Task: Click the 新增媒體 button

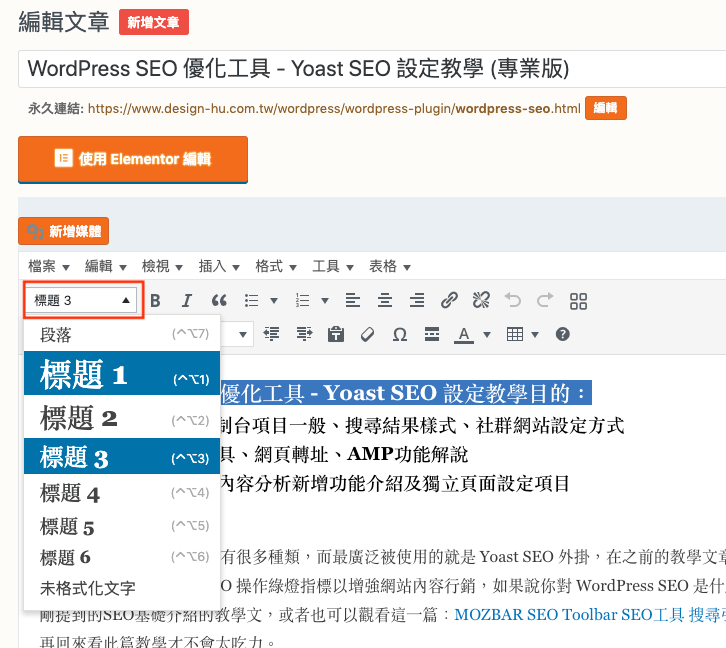Action: (x=63, y=231)
